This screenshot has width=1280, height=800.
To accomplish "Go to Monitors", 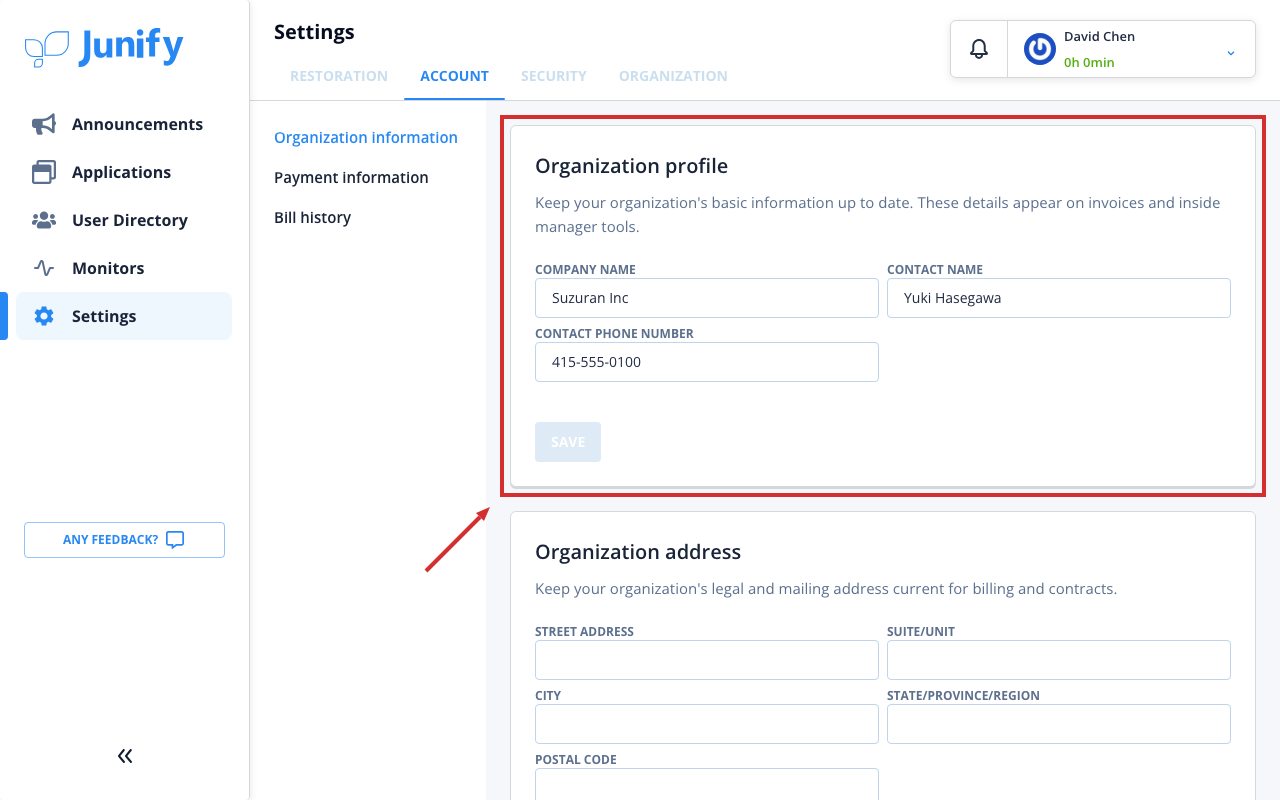I will coord(124,268).
